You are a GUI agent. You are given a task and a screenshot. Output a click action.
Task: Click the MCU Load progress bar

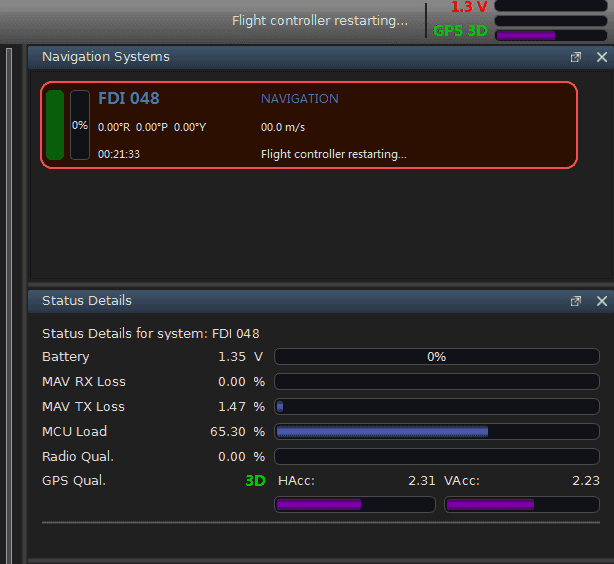[437, 432]
